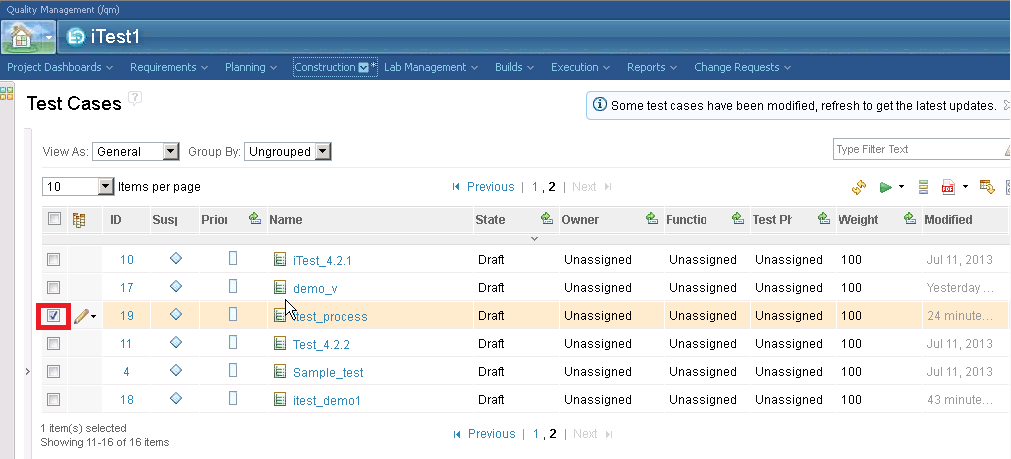Open the Items per page dropdown

coord(79,187)
